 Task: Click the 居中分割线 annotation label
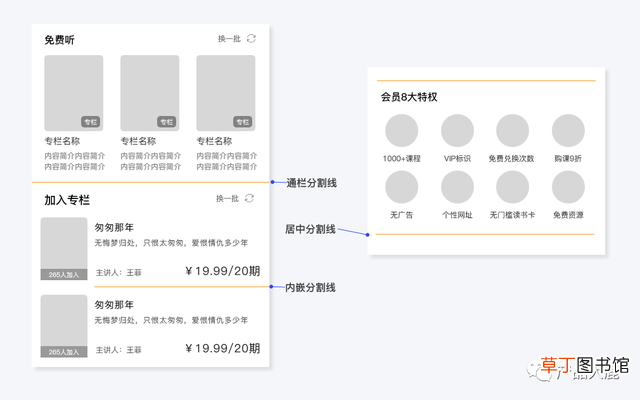[310, 229]
